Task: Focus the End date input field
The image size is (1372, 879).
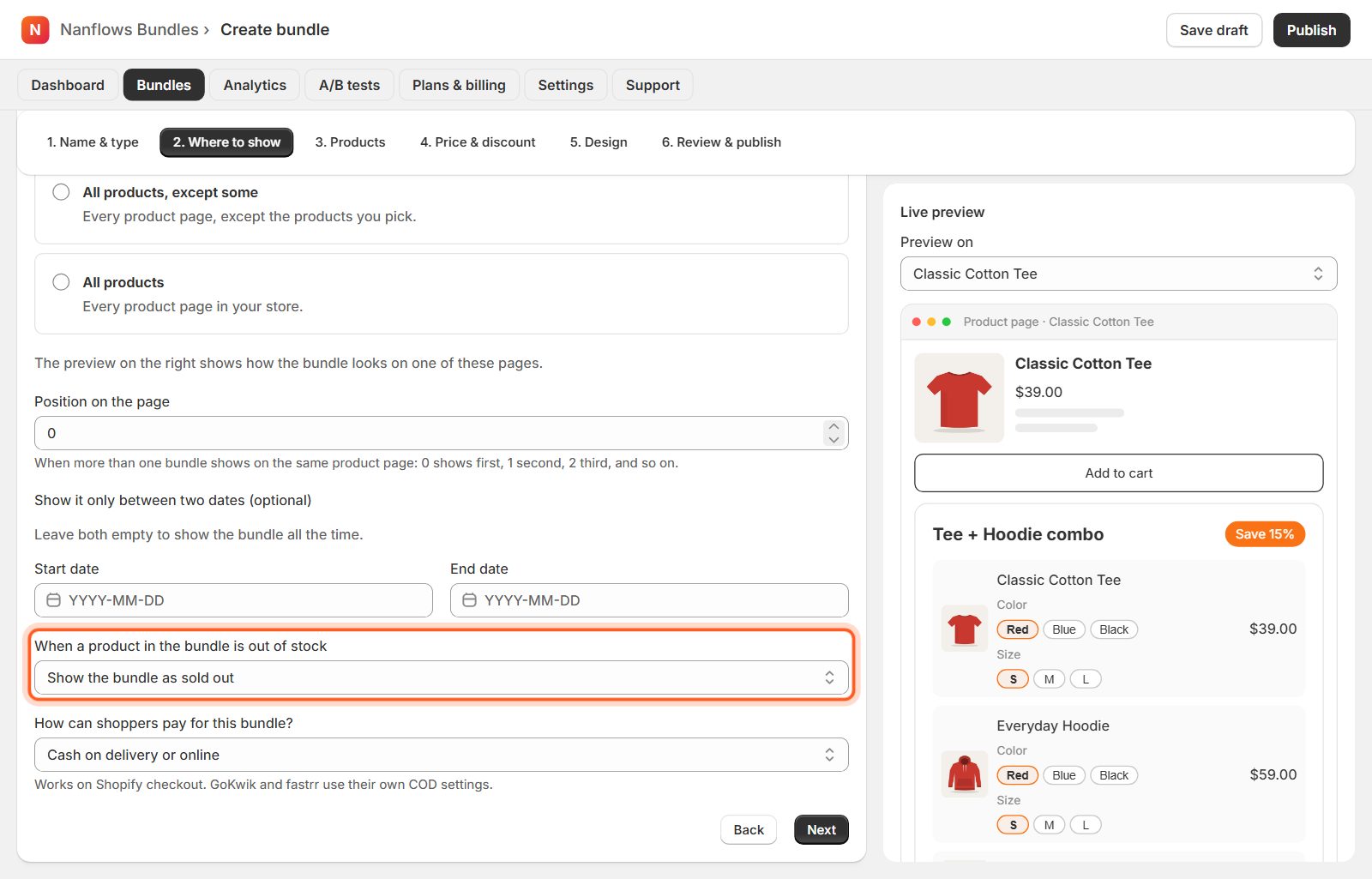Action: click(649, 600)
